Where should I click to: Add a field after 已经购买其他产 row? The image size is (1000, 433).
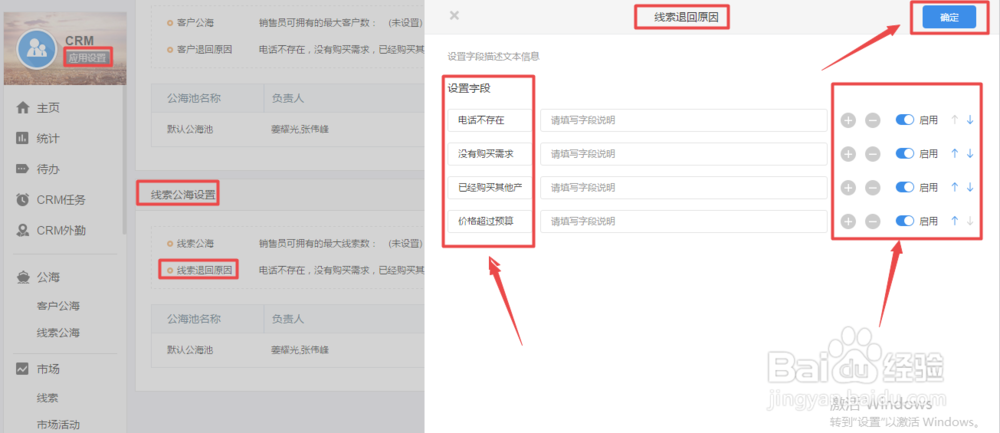[848, 187]
